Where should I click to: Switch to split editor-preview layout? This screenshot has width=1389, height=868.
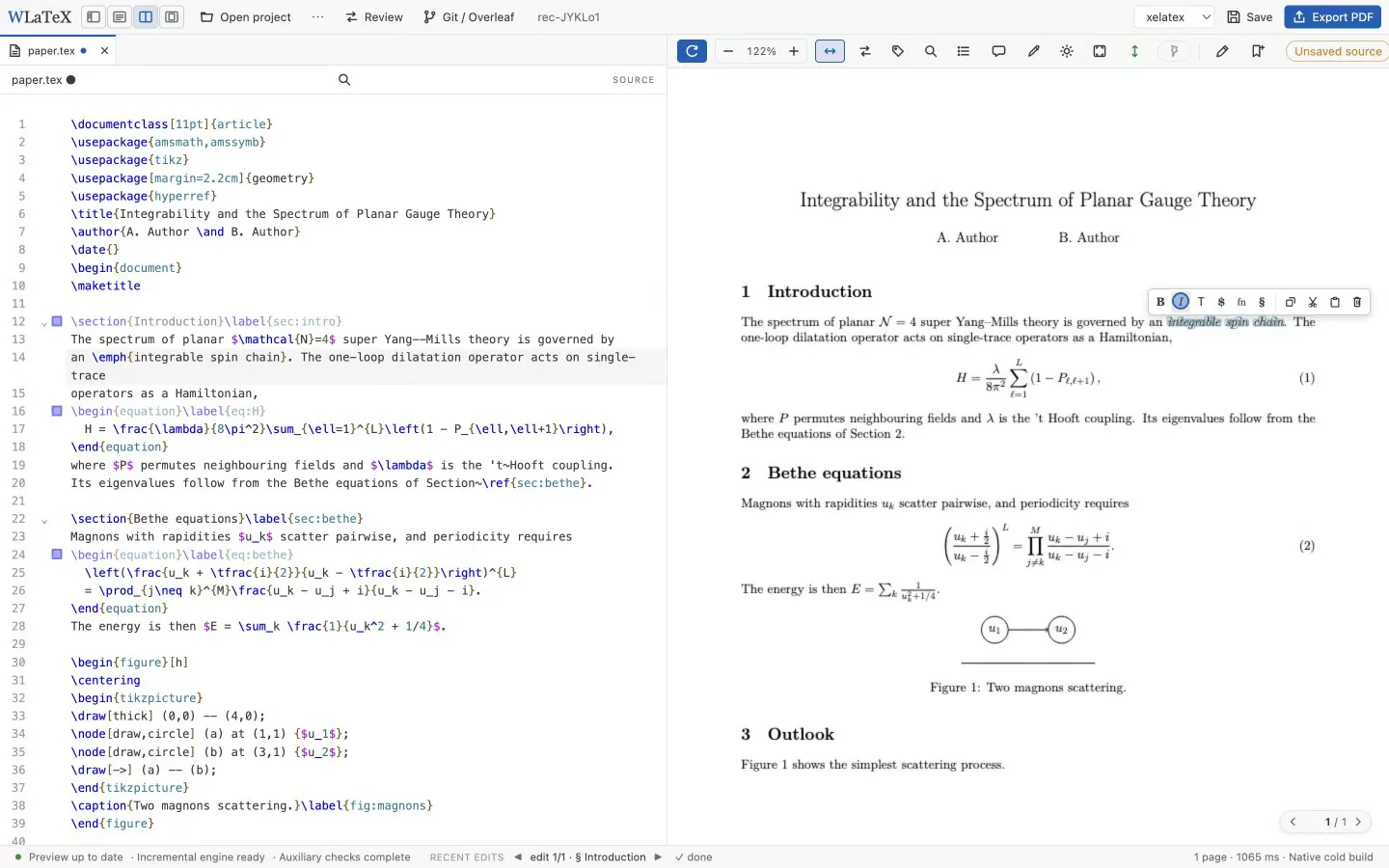[146, 16]
